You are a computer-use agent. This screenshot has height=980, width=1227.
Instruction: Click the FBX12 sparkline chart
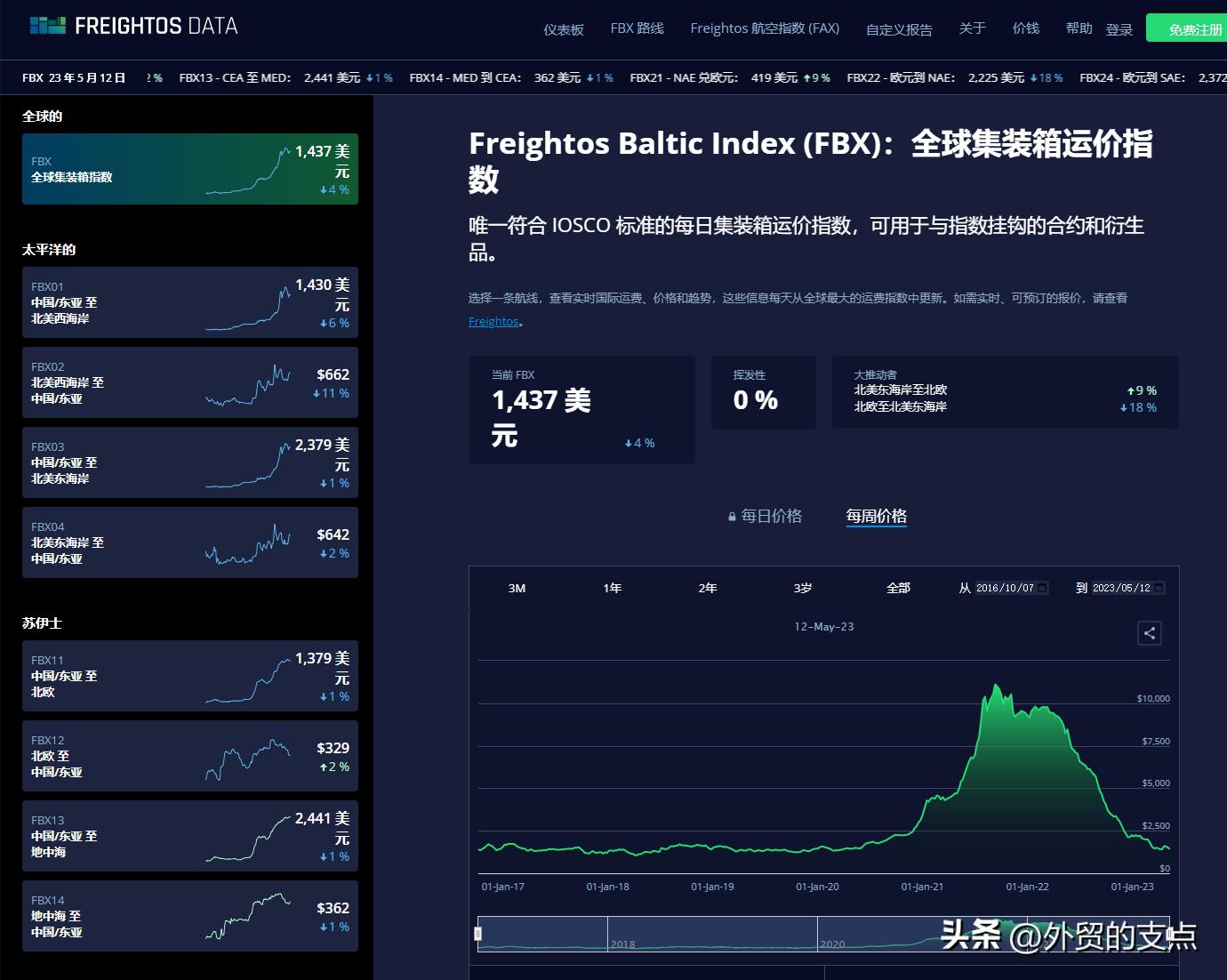(x=247, y=759)
